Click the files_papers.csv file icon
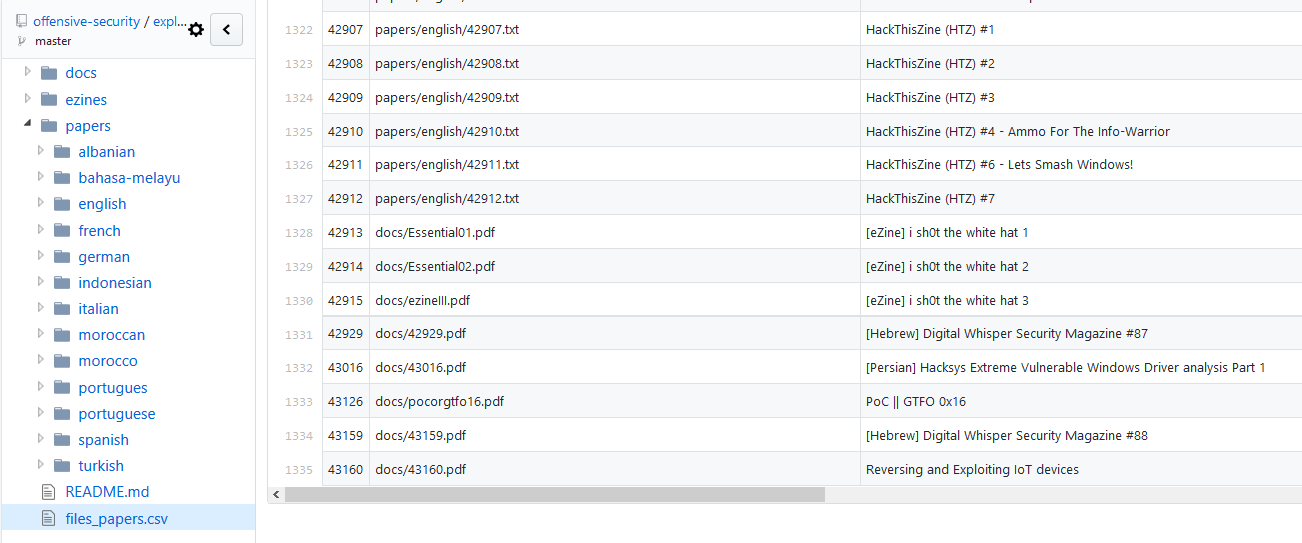The height and width of the screenshot is (543, 1302). tap(48, 518)
